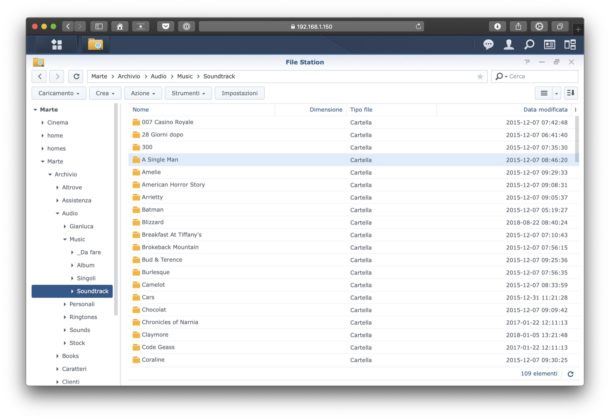Image resolution: width=610 pixels, height=420 pixels.
Task: Click the file list vertical scrollbar
Action: click(577, 139)
